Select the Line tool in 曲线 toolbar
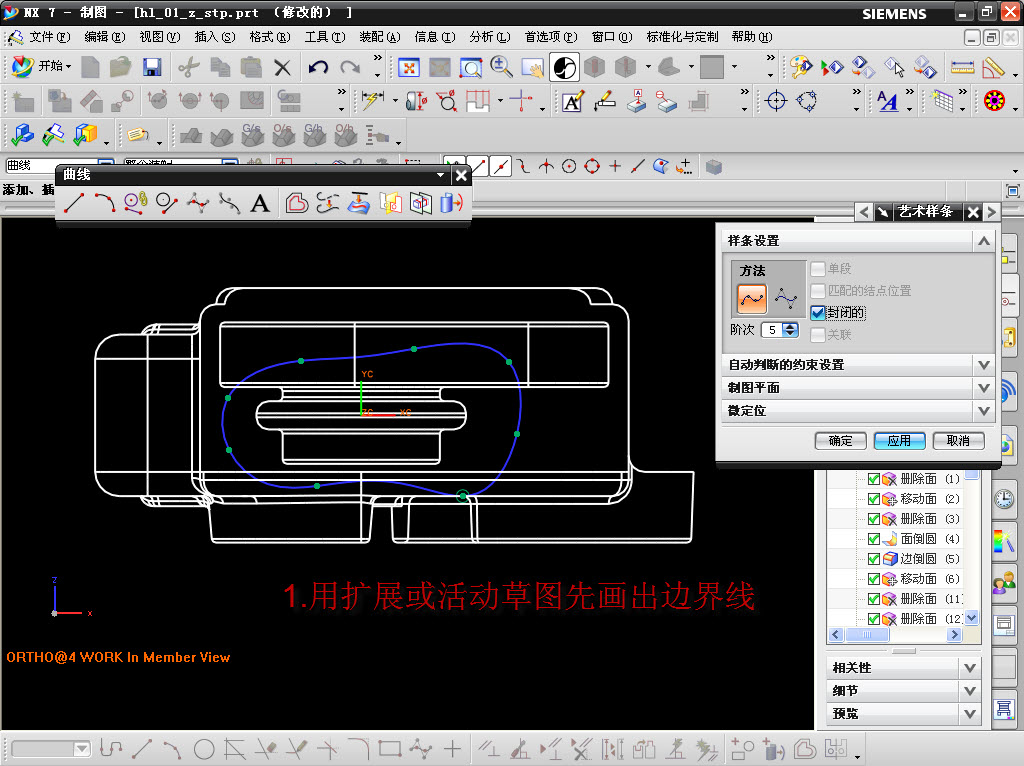The image size is (1024, 766). [x=74, y=203]
